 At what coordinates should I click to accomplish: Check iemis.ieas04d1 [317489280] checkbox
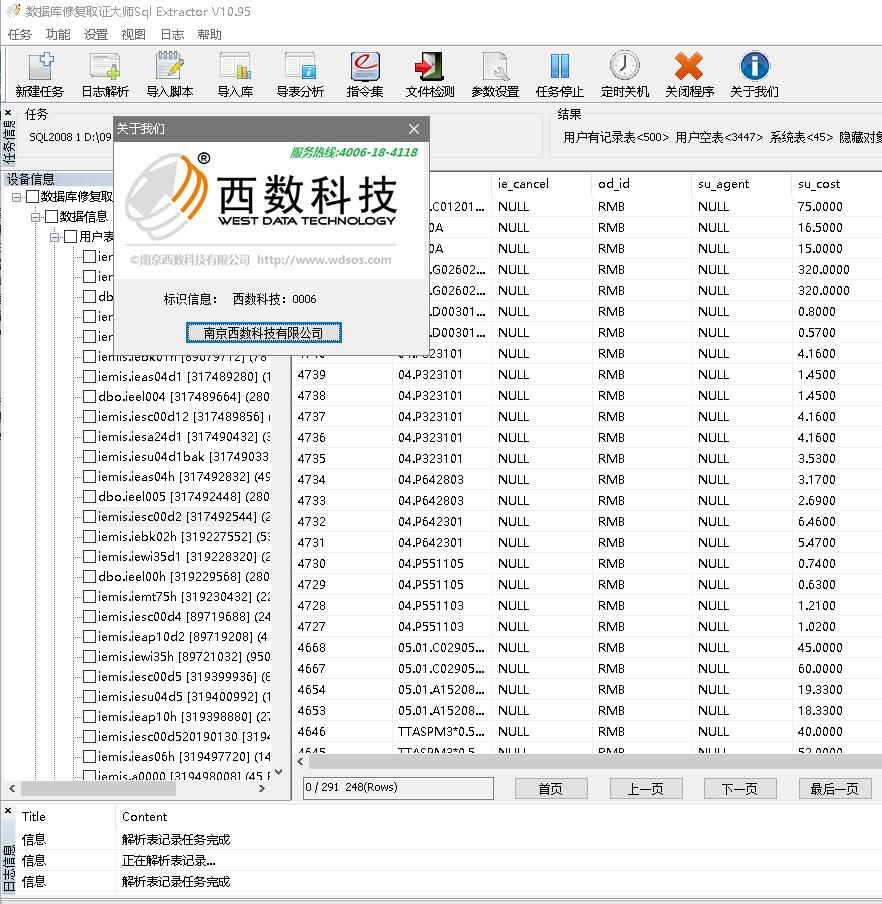[89, 376]
